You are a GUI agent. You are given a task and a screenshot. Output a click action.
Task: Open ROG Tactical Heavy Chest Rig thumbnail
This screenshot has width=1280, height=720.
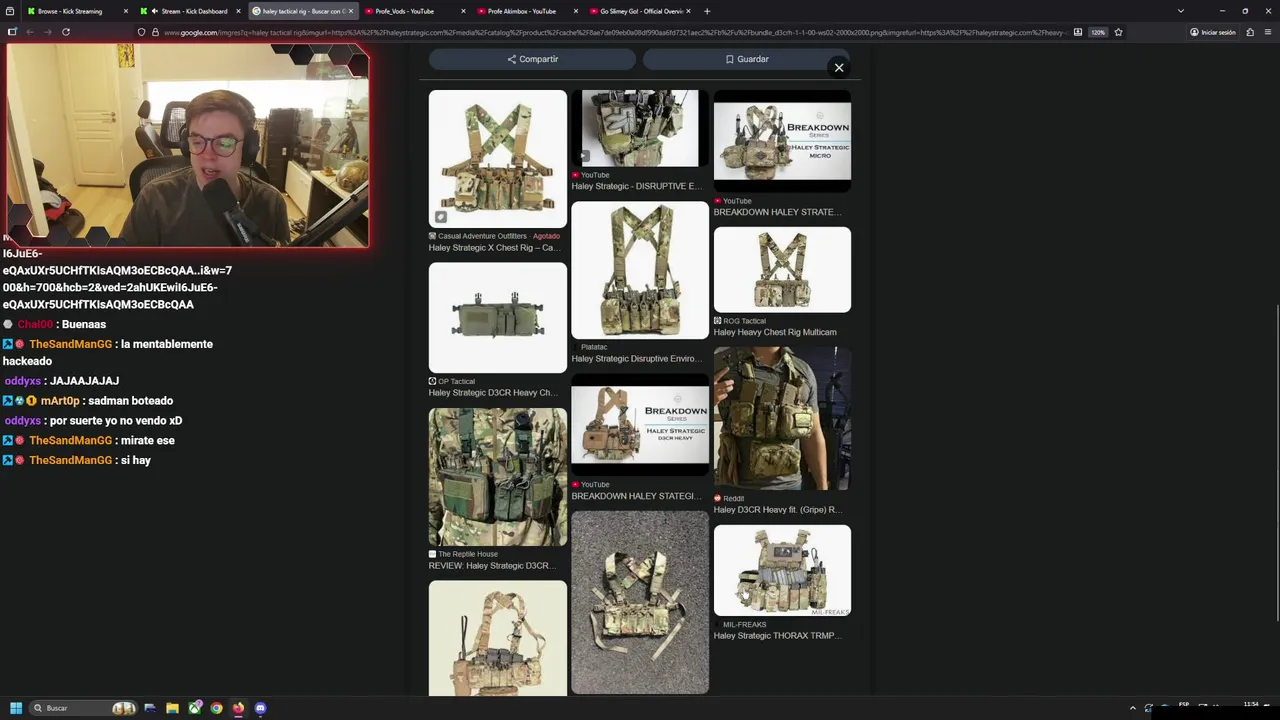782,269
